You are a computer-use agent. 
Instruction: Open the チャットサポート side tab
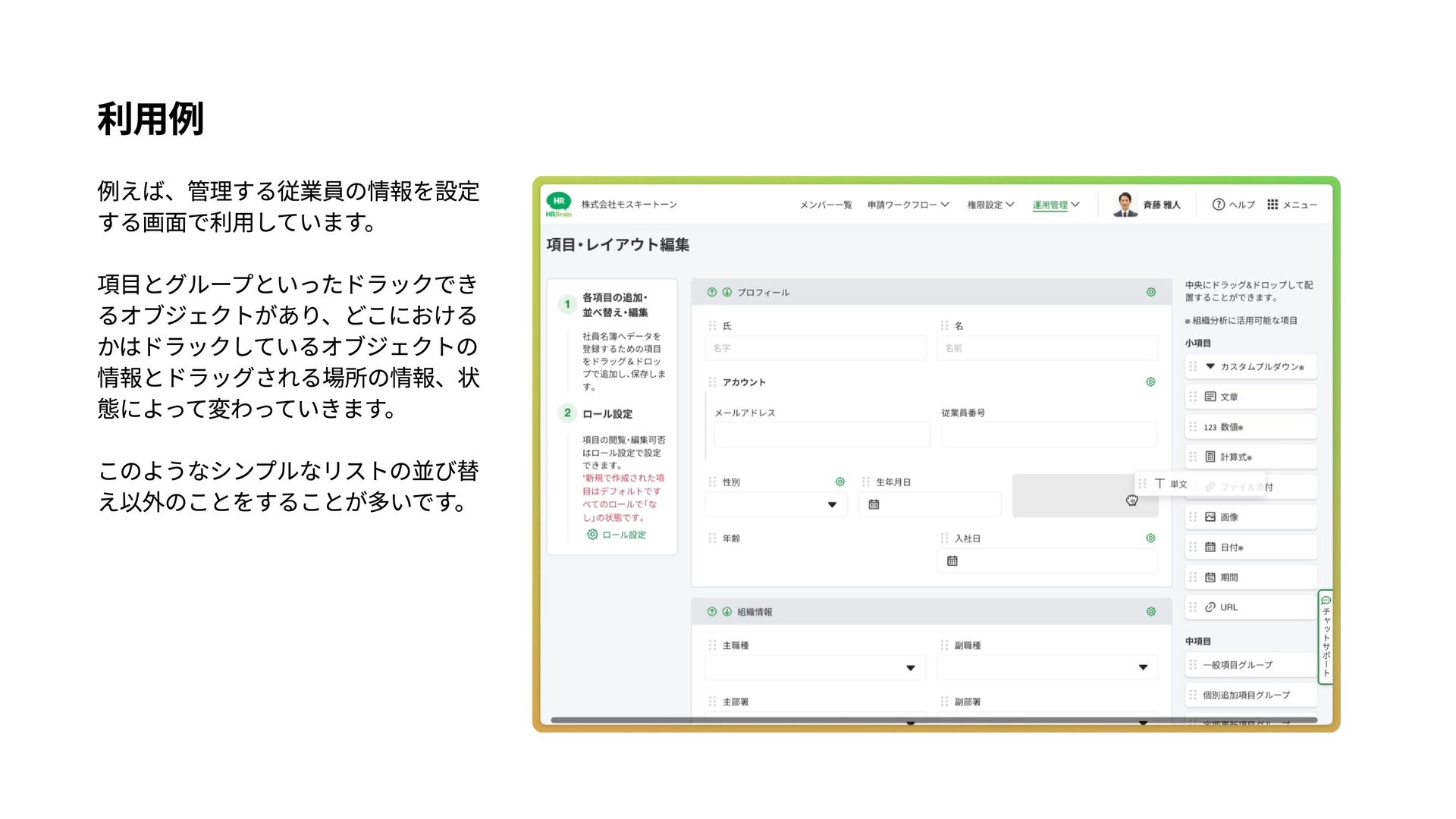pos(1326,637)
